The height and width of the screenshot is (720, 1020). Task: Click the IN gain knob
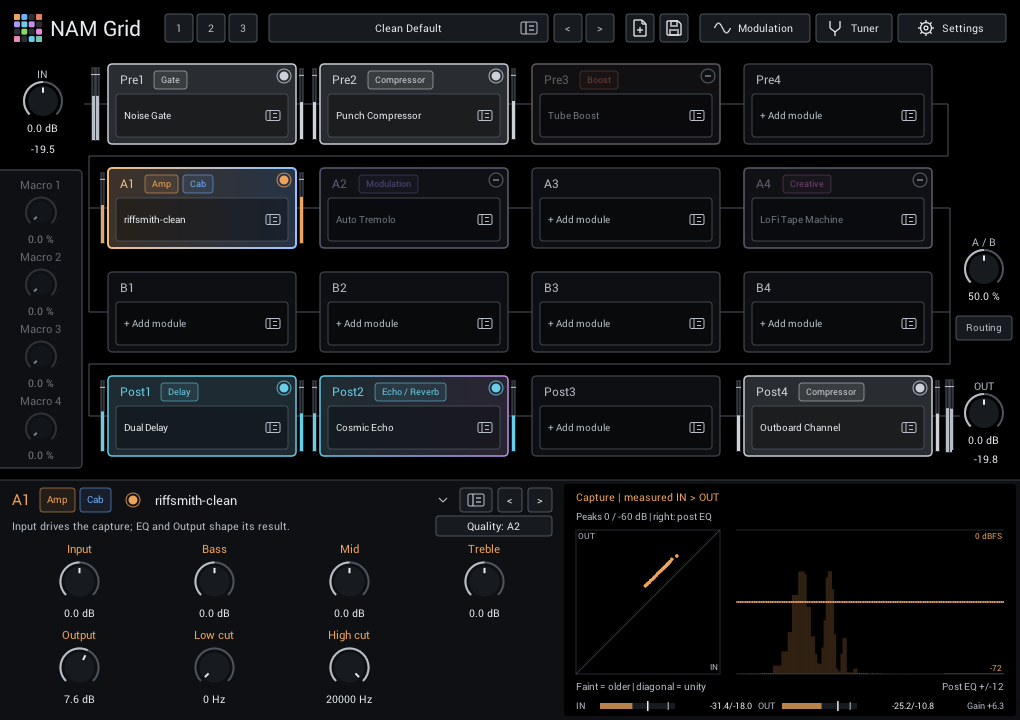tap(42, 100)
